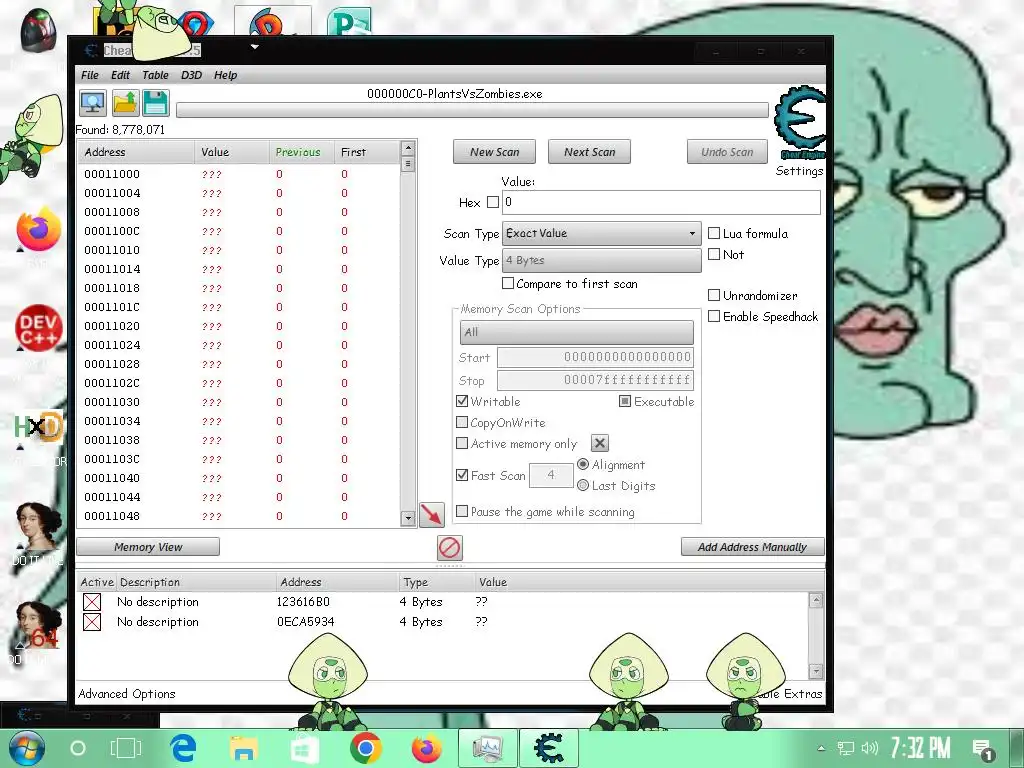Toggle active box for address 123616B0
This screenshot has height=768, width=1024.
[92, 602]
